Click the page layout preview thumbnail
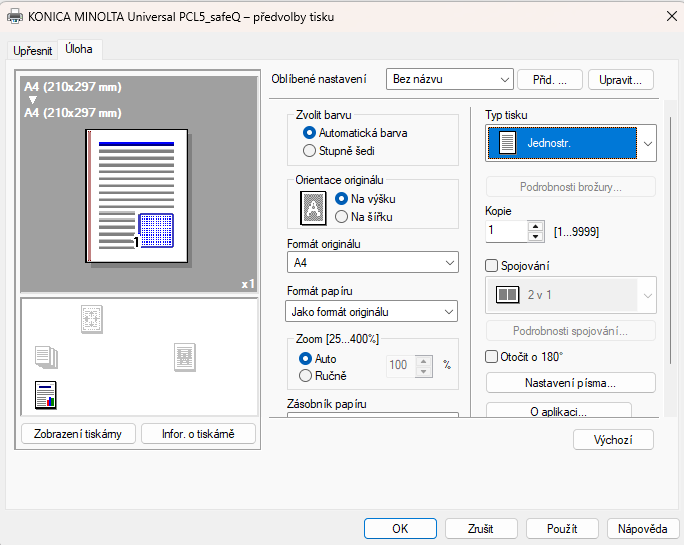 click(138, 196)
